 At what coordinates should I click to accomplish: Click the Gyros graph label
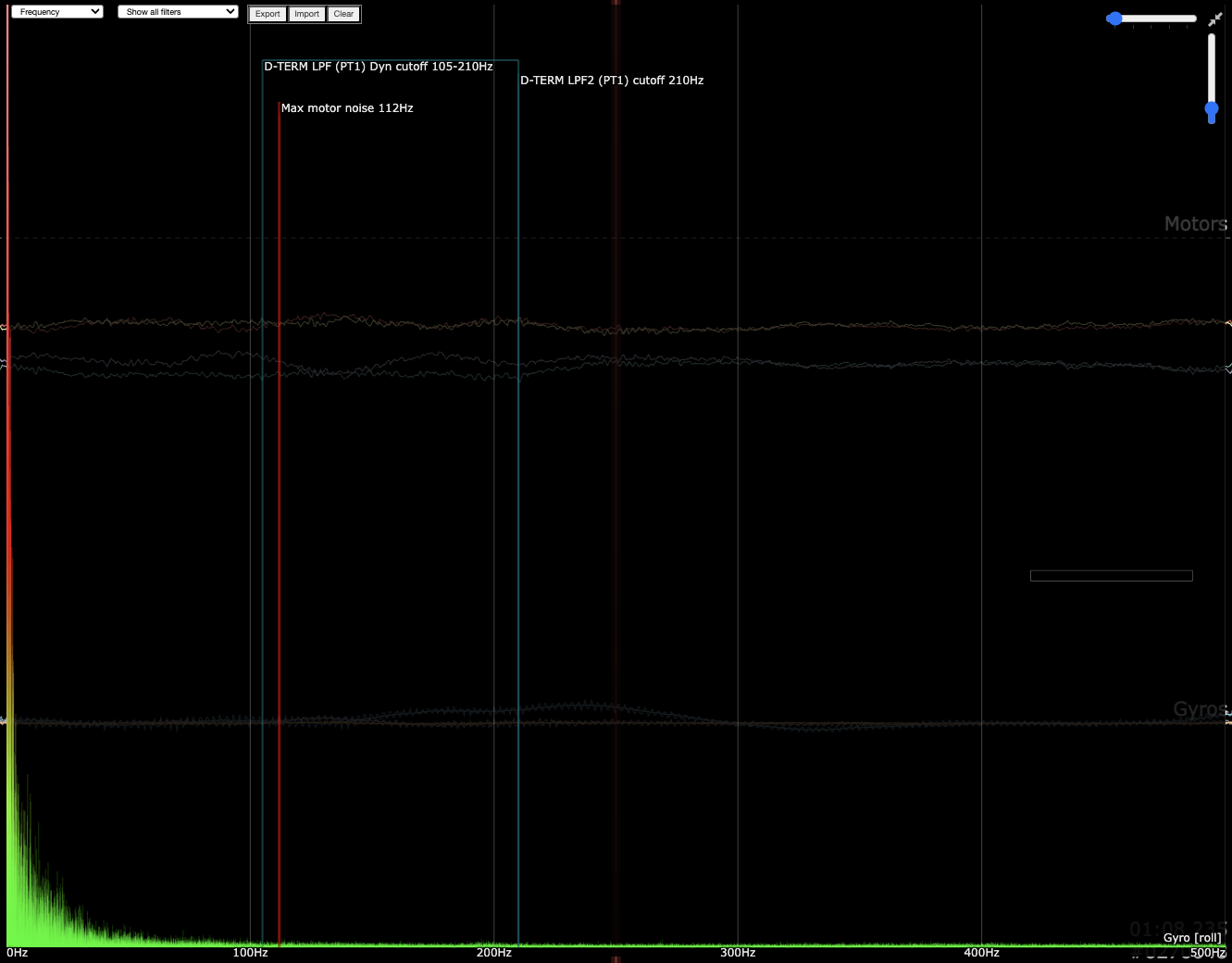tap(1200, 709)
